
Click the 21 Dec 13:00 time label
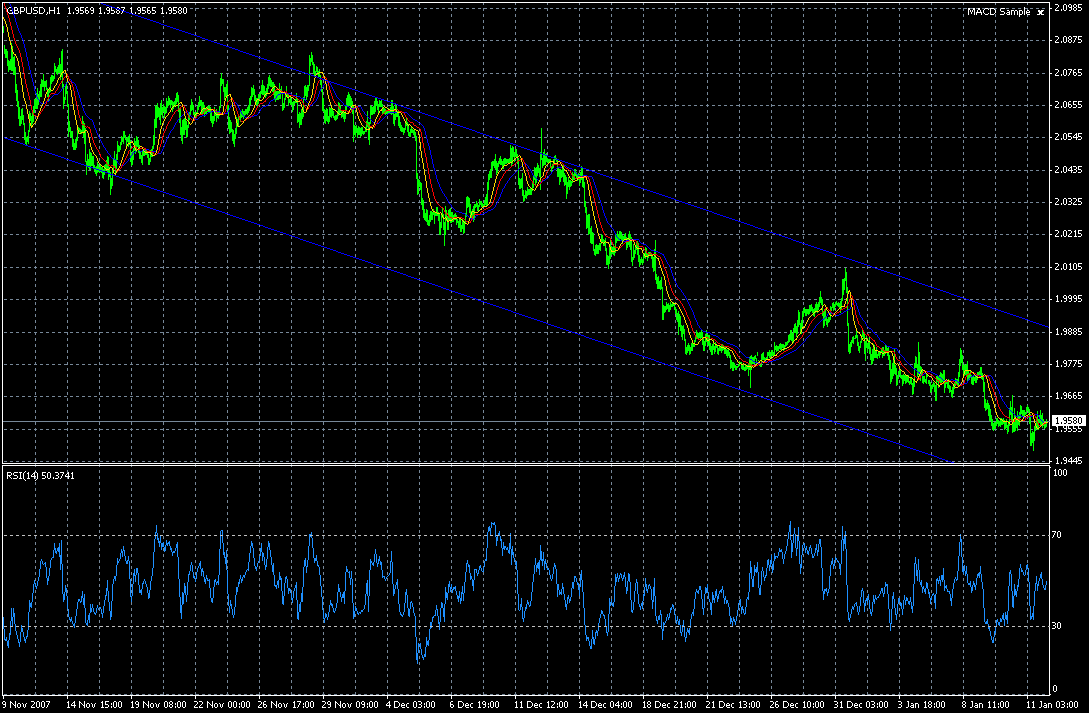[735, 705]
